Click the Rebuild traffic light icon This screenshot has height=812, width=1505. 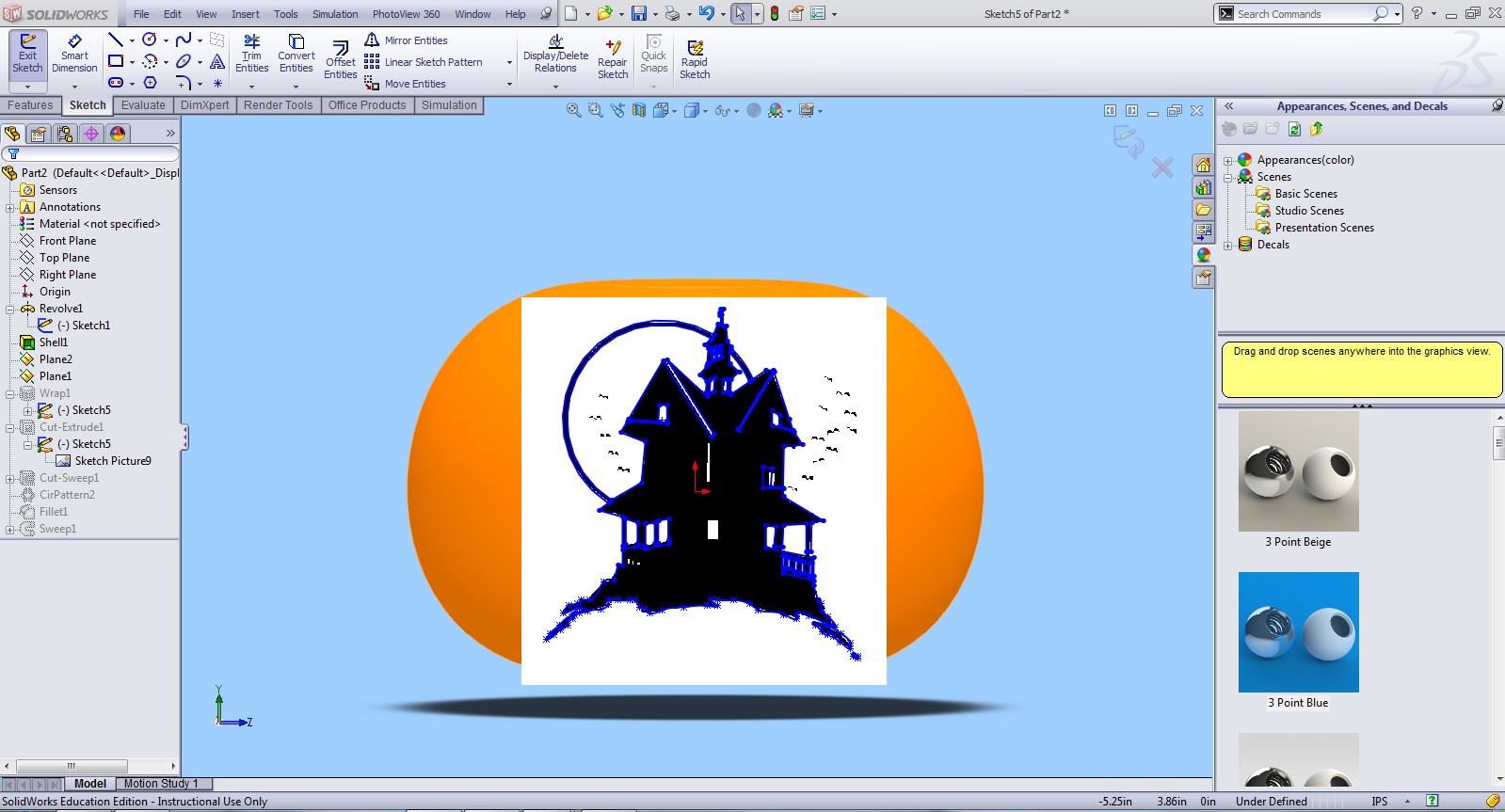point(775,13)
